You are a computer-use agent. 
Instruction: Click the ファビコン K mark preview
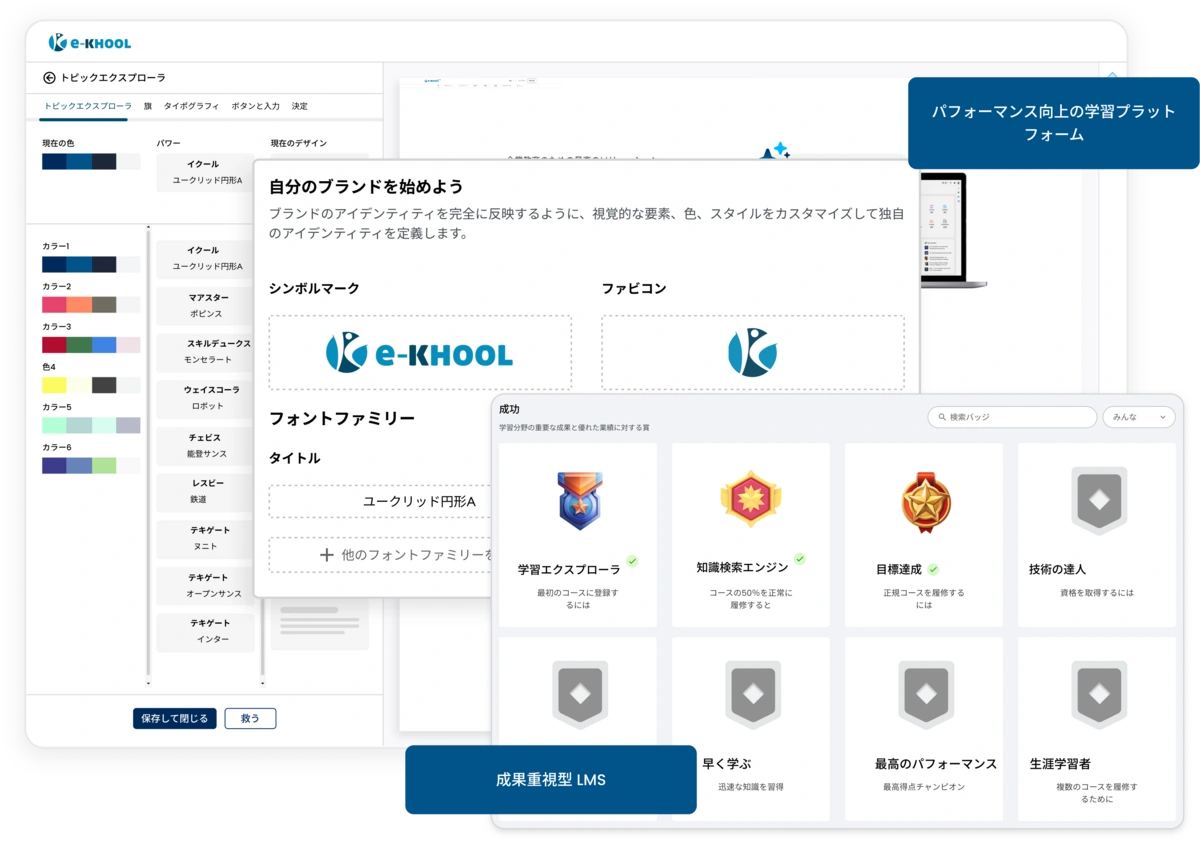click(752, 352)
